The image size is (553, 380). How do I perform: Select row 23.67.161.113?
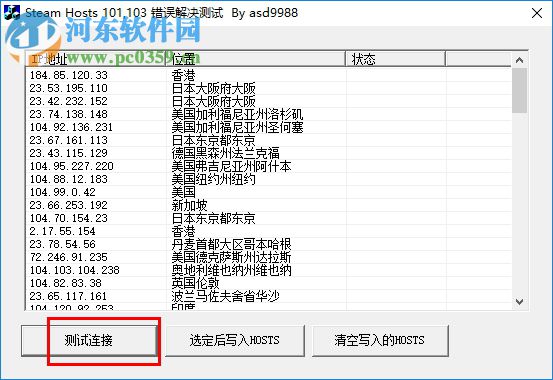[x=269, y=140]
